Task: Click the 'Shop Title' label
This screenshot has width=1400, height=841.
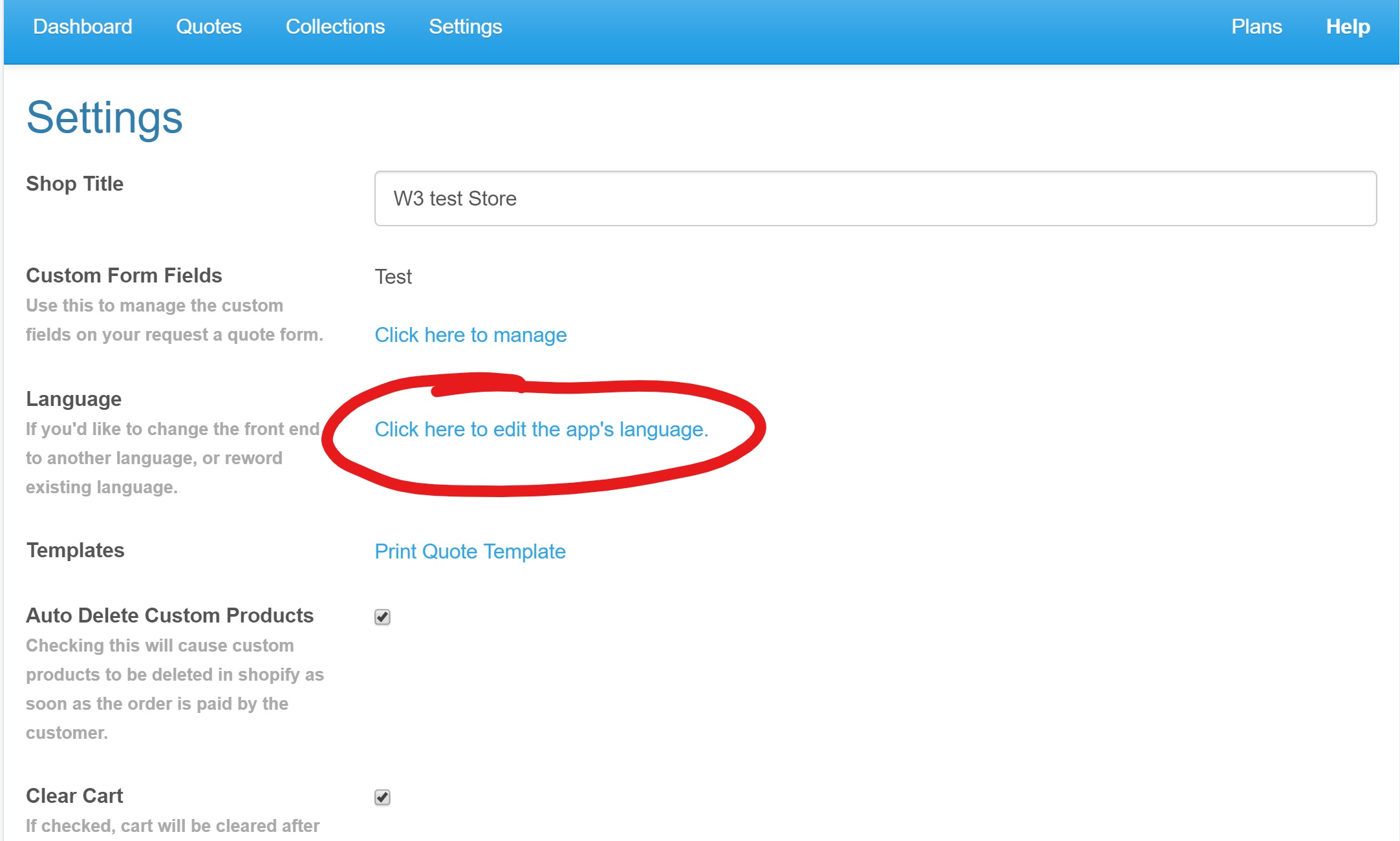Action: (x=74, y=184)
